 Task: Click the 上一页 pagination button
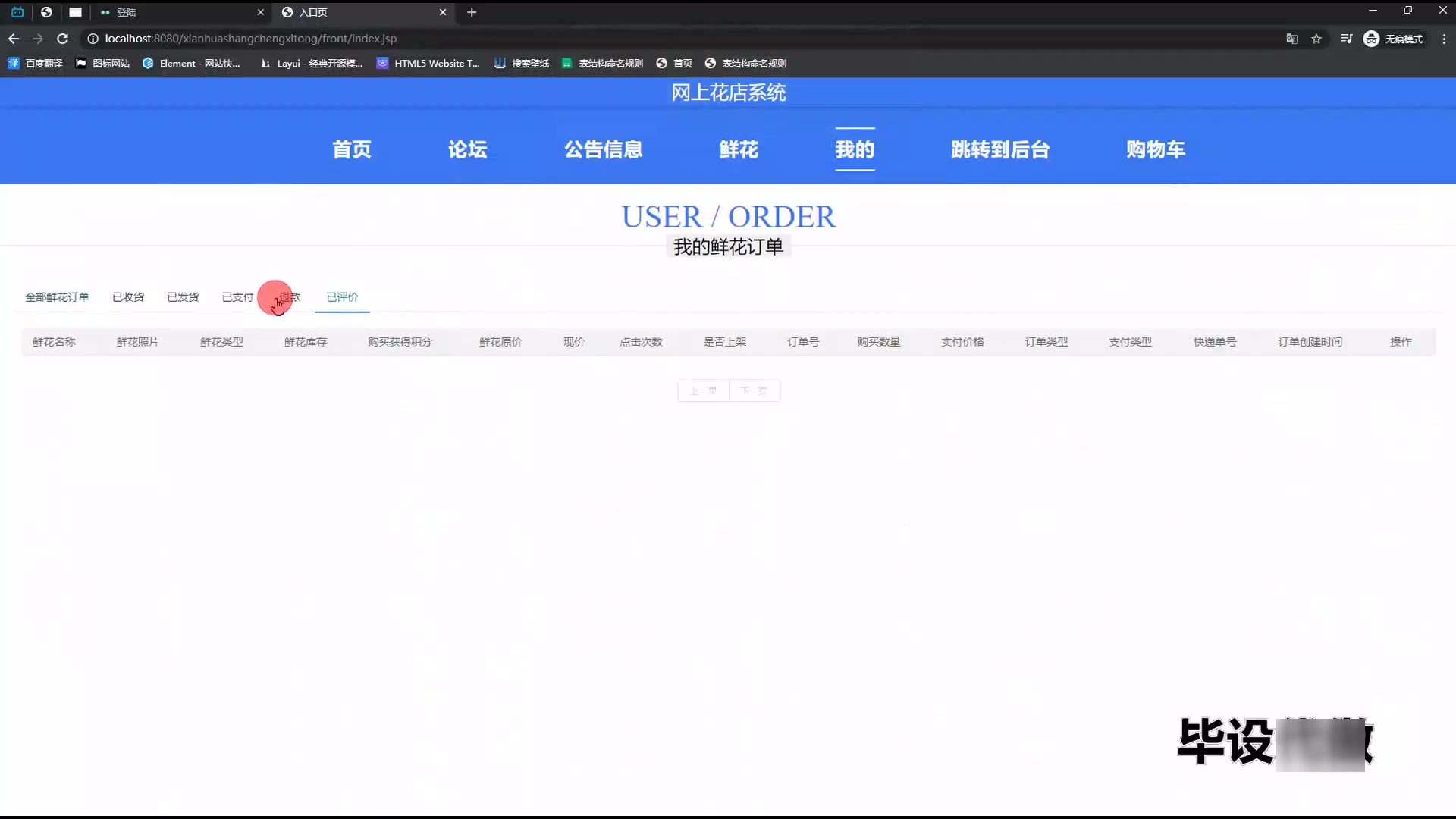pyautogui.click(x=703, y=391)
